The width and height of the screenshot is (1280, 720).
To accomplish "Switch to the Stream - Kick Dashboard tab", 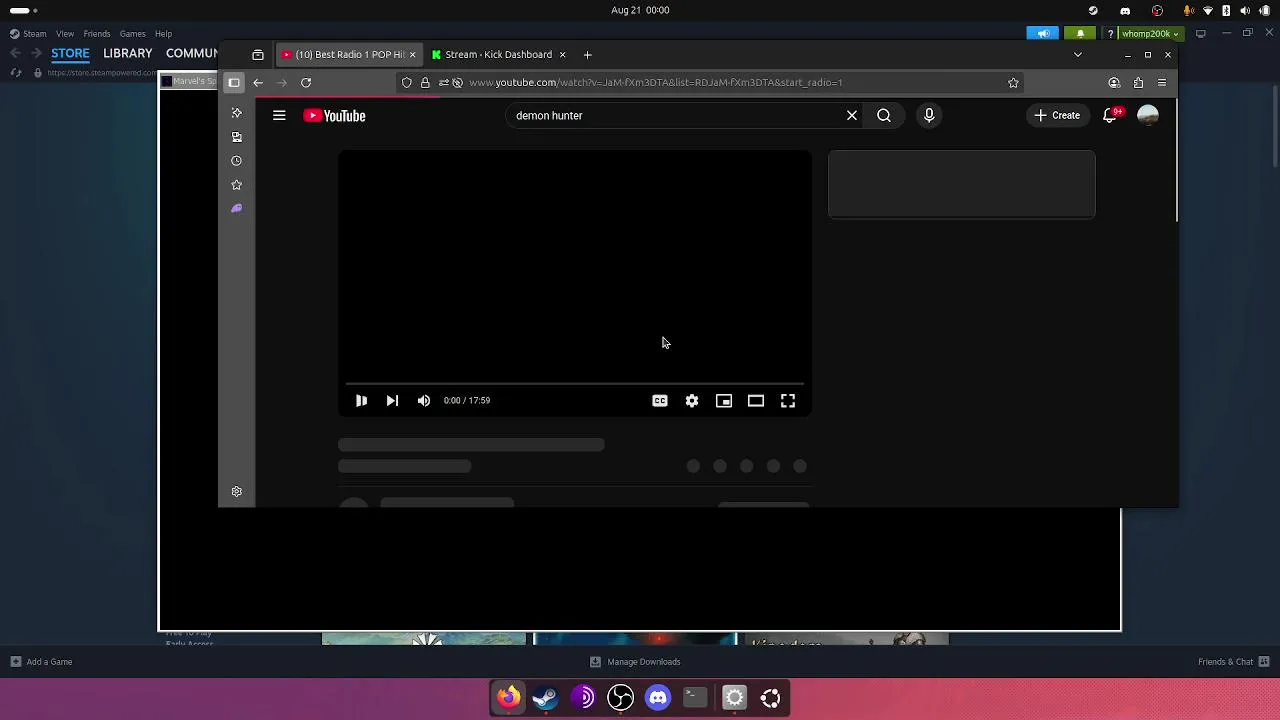I will (498, 55).
